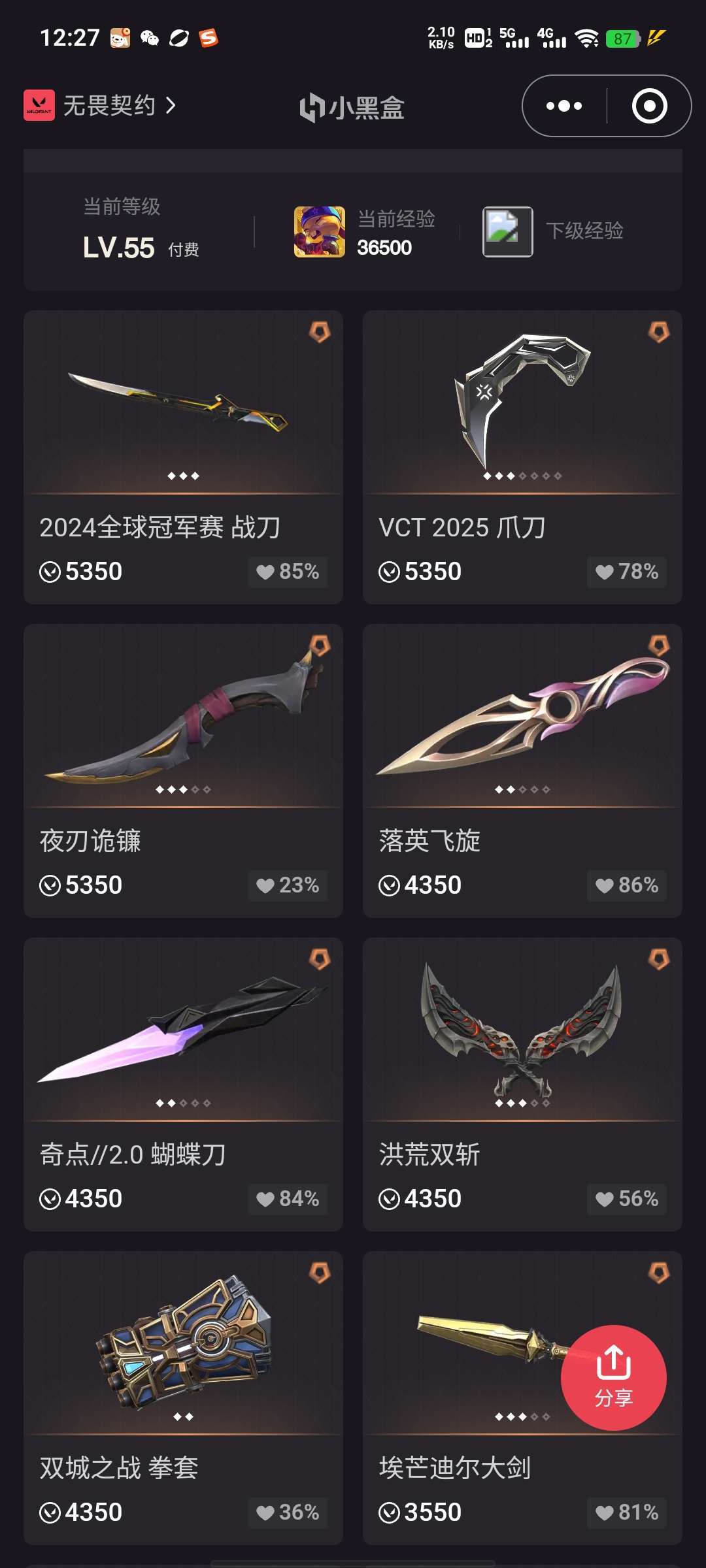
Task: Click the tier badge on the 洪荒双斩 card
Action: click(659, 959)
